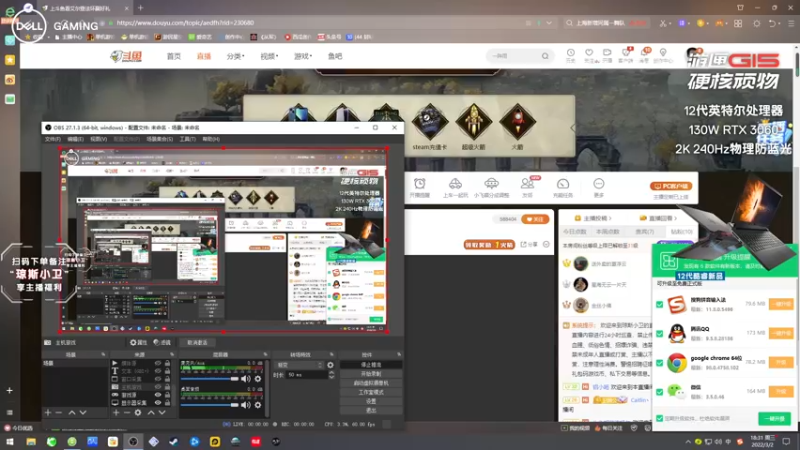Click the 开播提醒 alarm clock icon
This screenshot has width=800, height=450.
click(419, 184)
